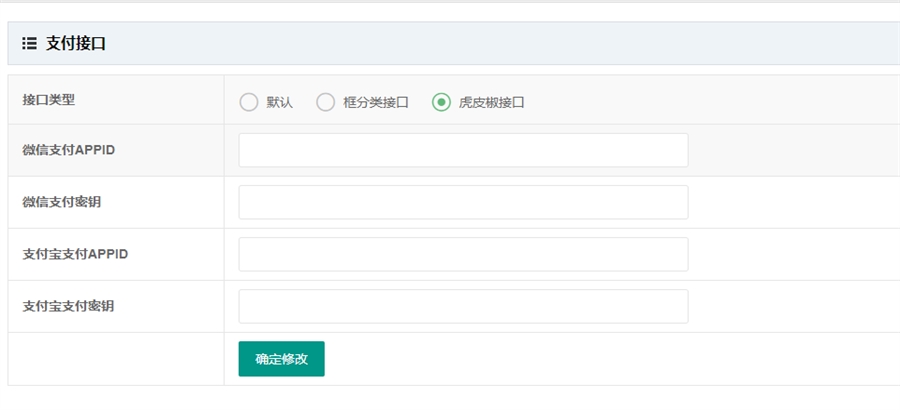The width and height of the screenshot is (900, 410).
Task: Select the 框分类接口 radio button circle
Action: pos(326,102)
